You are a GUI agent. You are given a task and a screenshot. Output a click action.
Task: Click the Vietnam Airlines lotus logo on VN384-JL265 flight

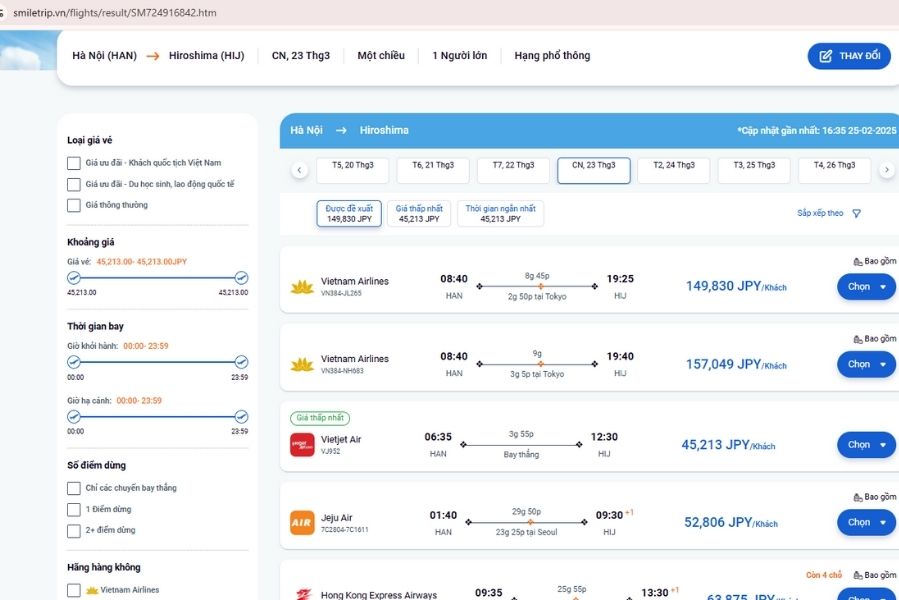[302, 286]
